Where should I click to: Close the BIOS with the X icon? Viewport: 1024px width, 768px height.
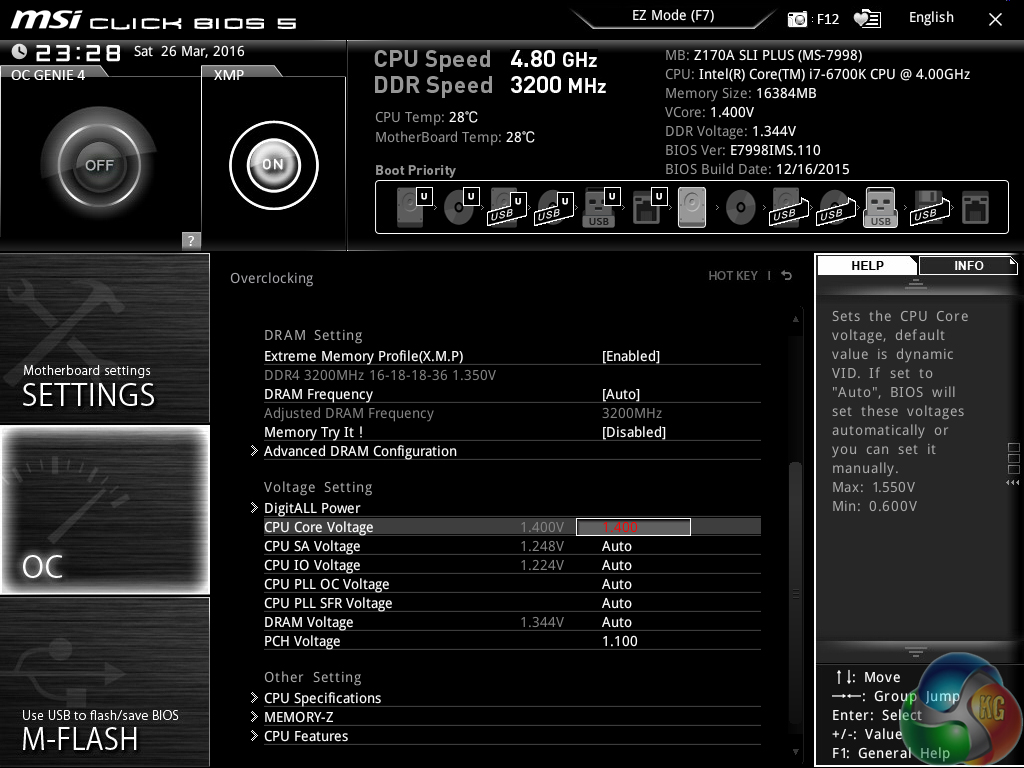tap(995, 20)
